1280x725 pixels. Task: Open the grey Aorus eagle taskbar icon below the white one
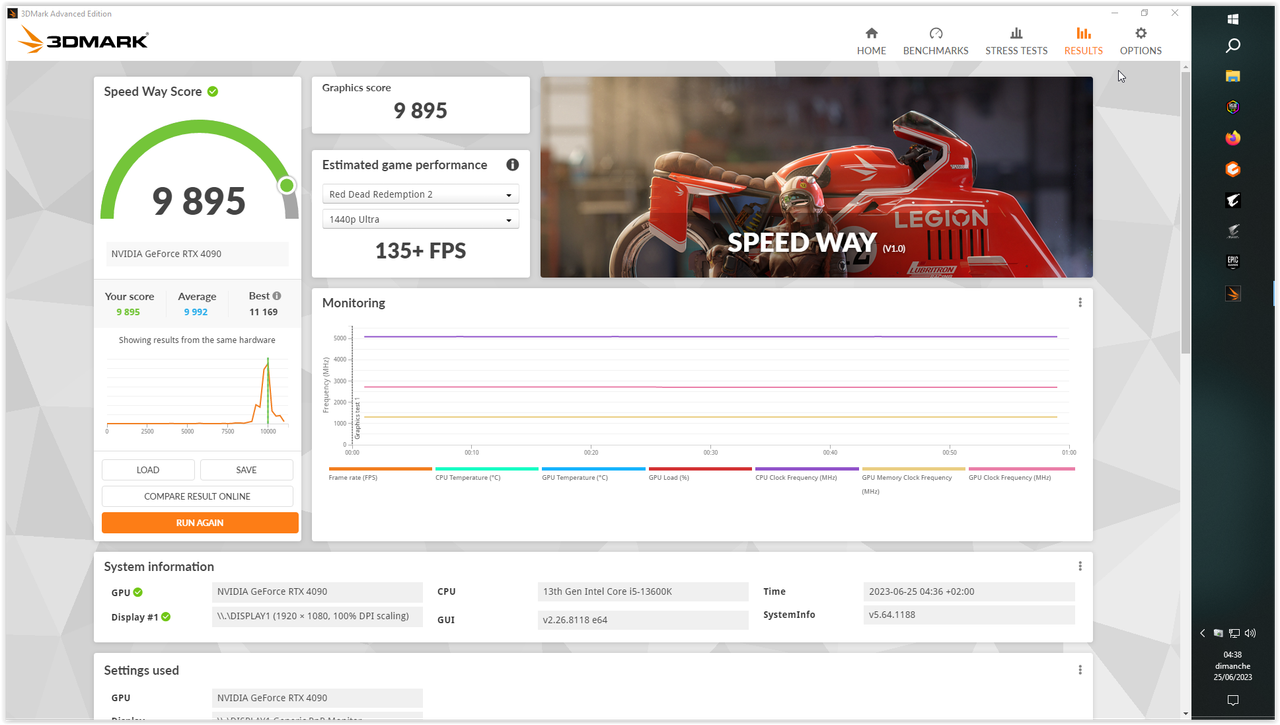(x=1233, y=232)
